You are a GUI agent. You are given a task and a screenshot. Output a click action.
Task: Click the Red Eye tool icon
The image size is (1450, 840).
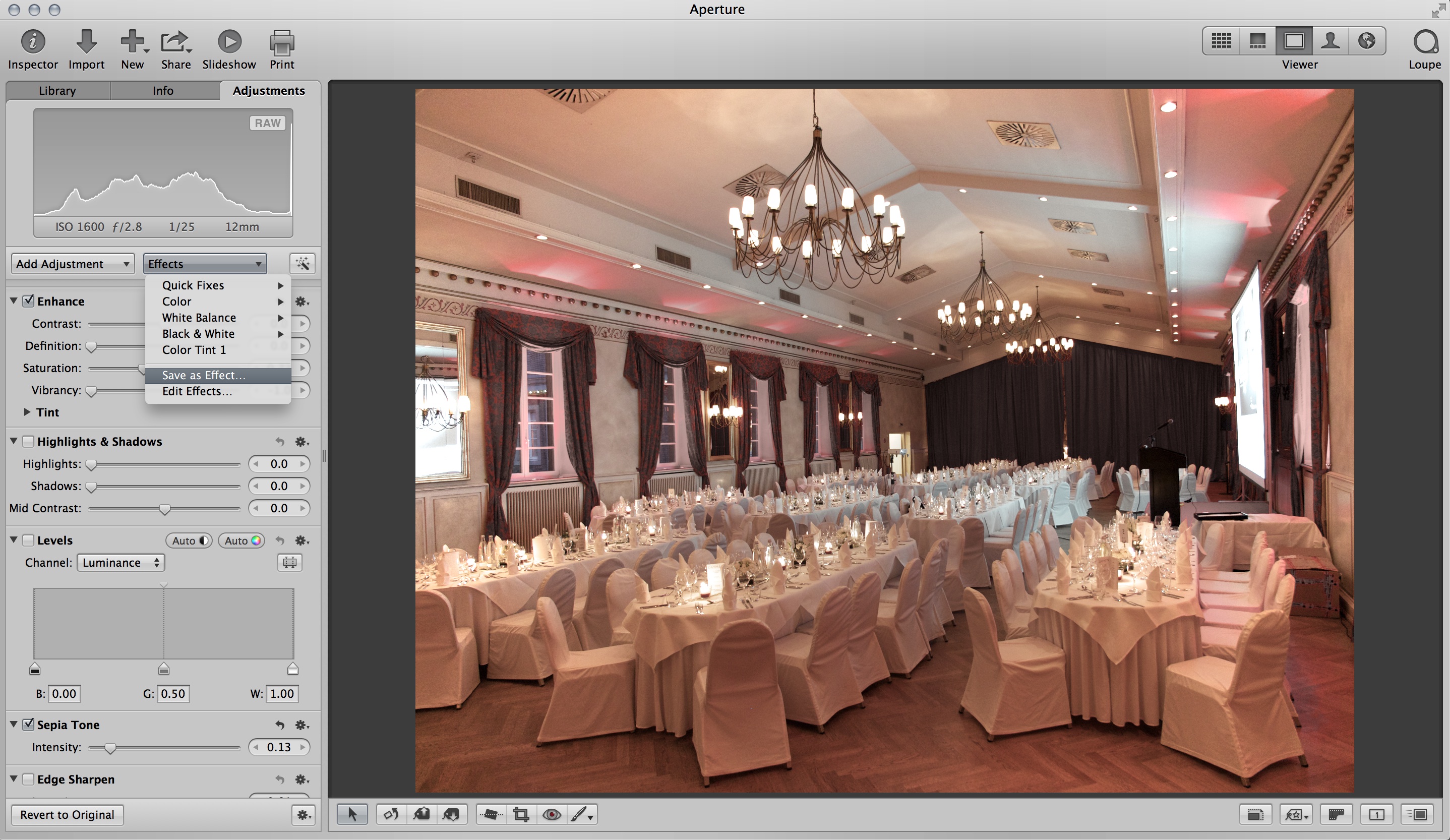point(551,814)
